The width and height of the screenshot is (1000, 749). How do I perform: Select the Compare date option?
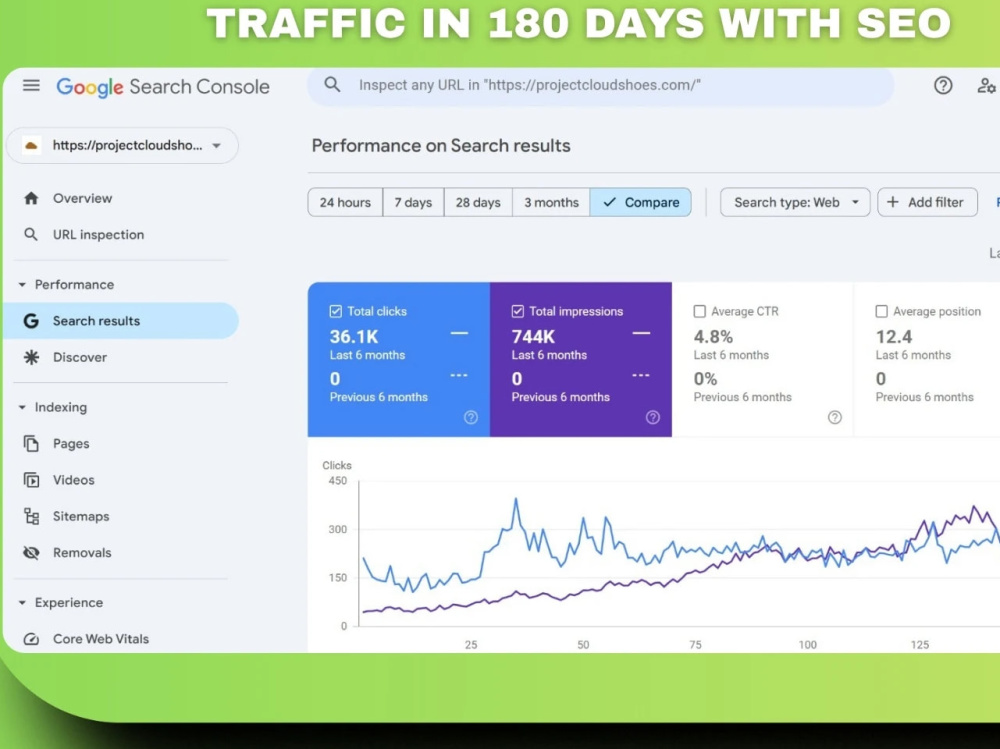click(x=640, y=202)
